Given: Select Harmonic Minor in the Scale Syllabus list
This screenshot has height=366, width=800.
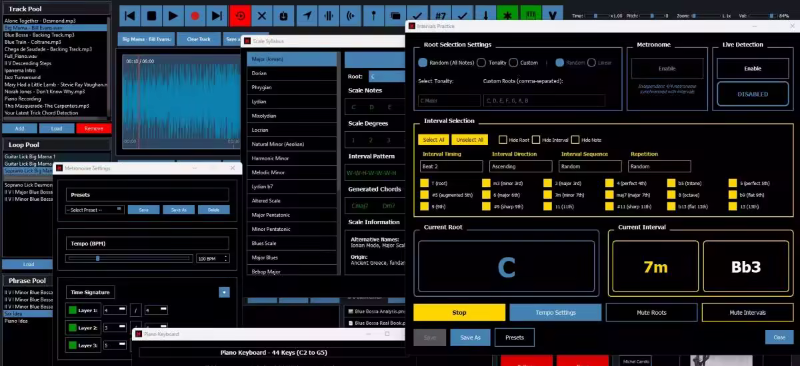Looking at the screenshot, I should coord(292,158).
